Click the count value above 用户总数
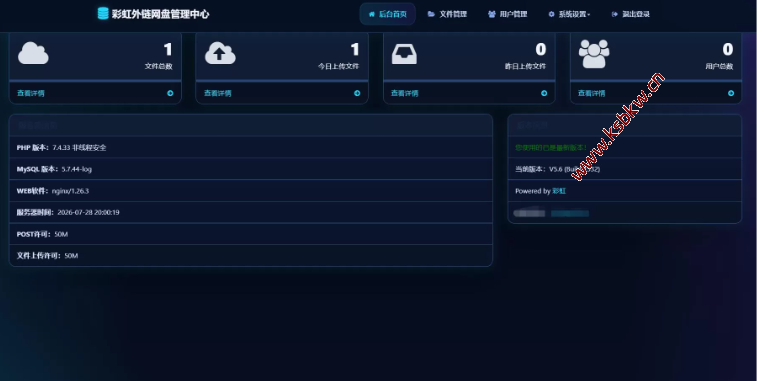The height and width of the screenshot is (381, 764). click(x=728, y=49)
